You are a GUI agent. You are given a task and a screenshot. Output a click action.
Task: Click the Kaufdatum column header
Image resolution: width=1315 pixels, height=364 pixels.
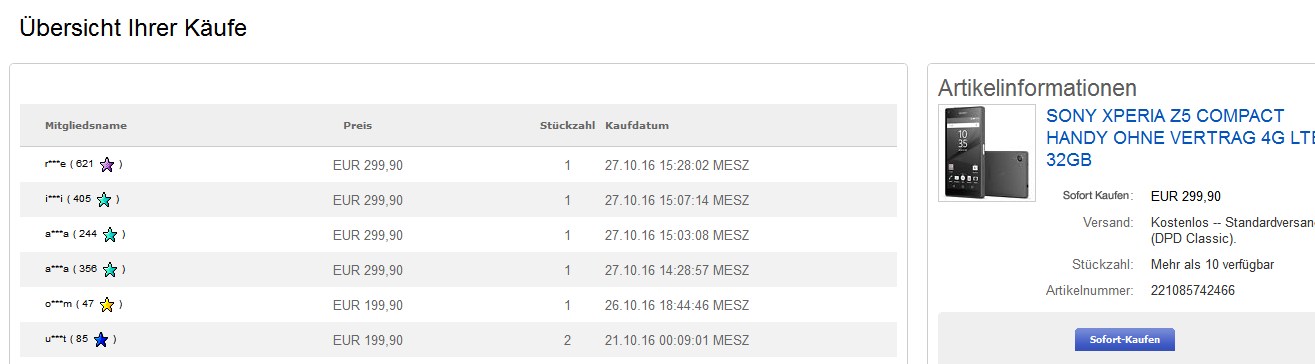pyautogui.click(x=637, y=126)
